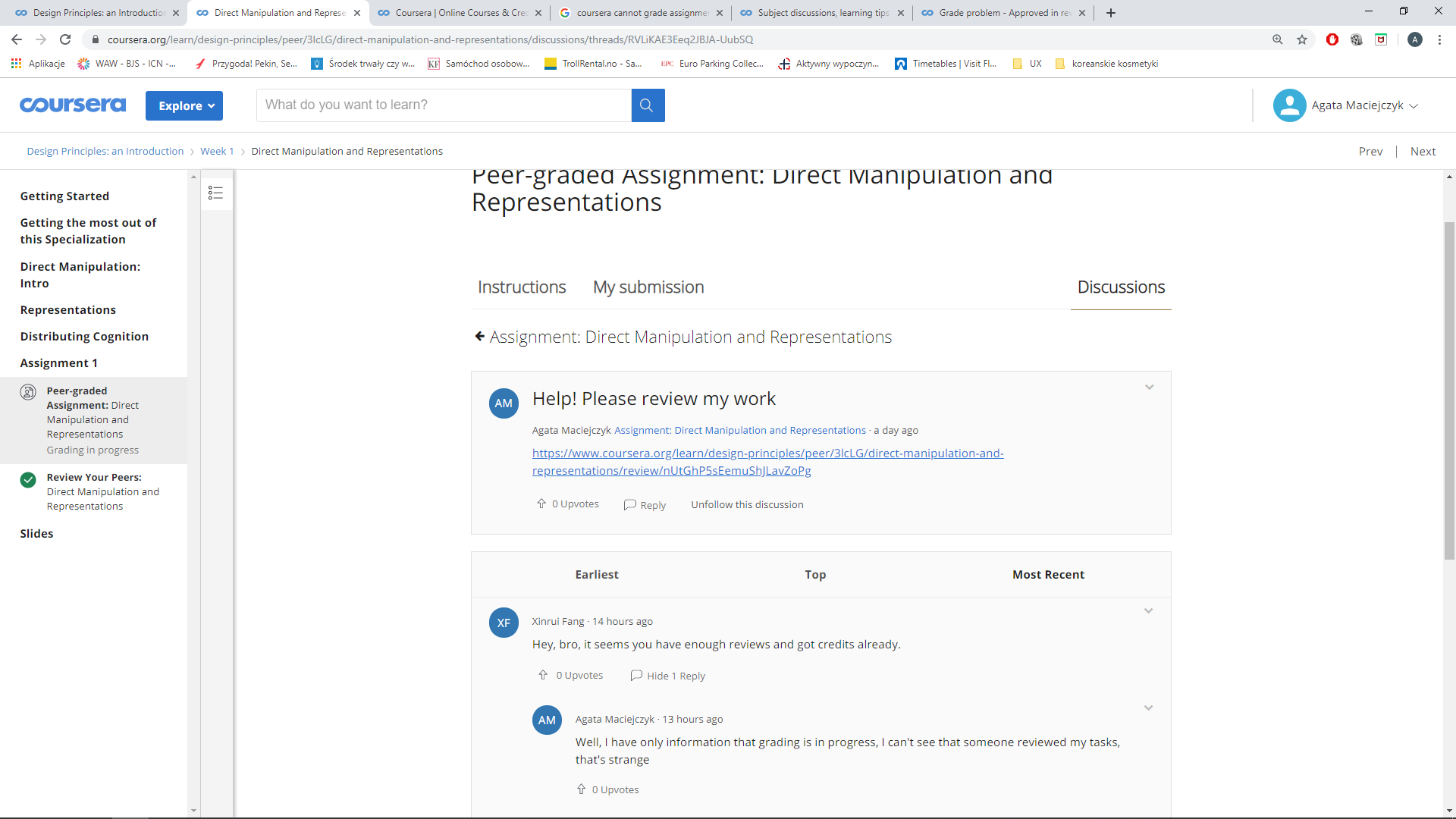Click the Upvote arrow on Xinrui Fang comment
Viewport: 1456px width, 819px height.
[x=540, y=675]
